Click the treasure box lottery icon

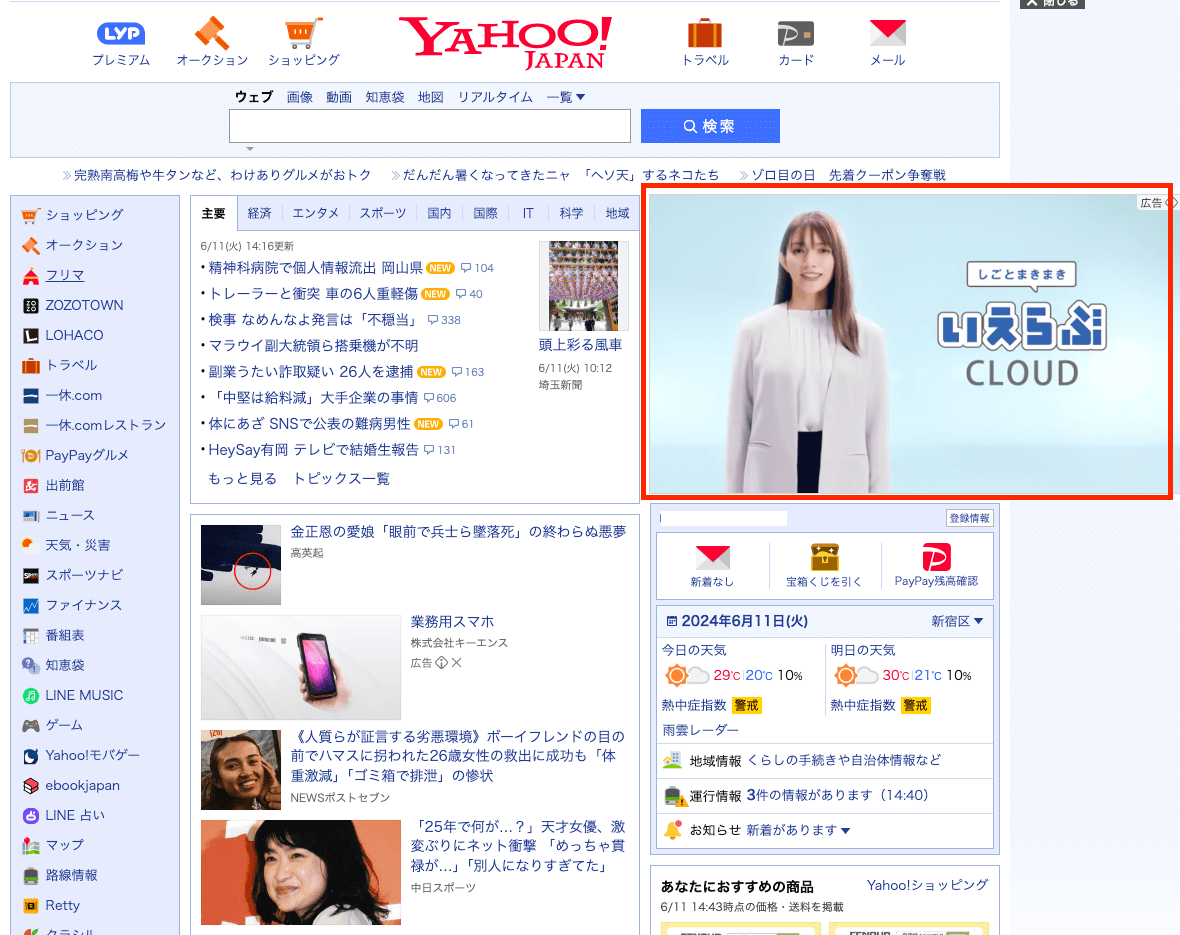[x=824, y=558]
